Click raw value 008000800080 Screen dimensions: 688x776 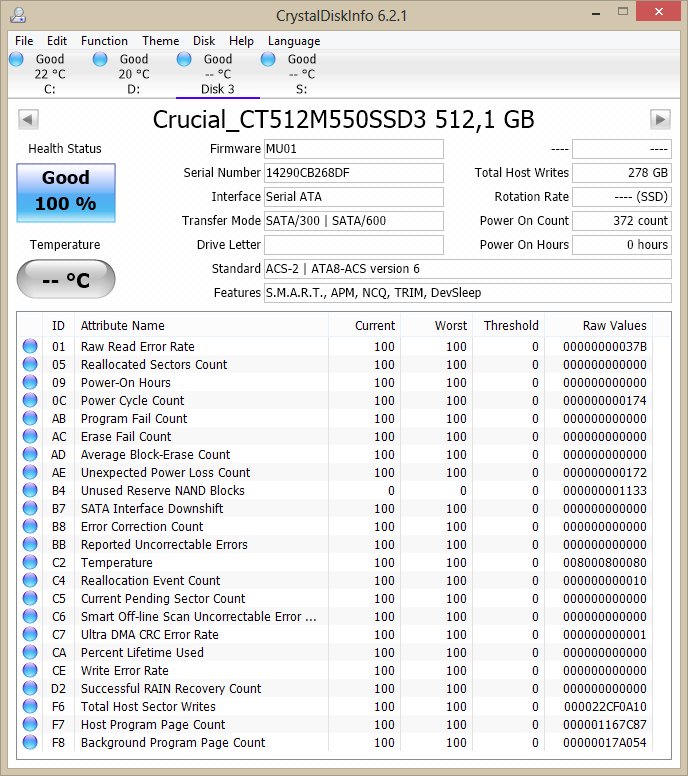[x=605, y=563]
